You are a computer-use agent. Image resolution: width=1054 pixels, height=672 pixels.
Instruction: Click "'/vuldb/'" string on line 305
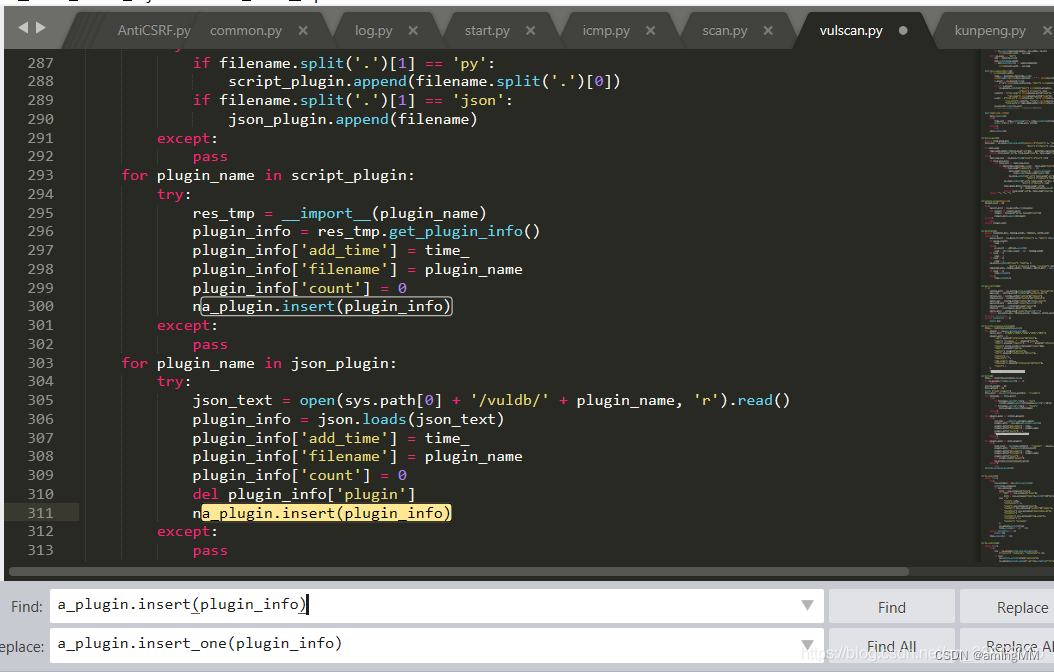[x=510, y=401]
